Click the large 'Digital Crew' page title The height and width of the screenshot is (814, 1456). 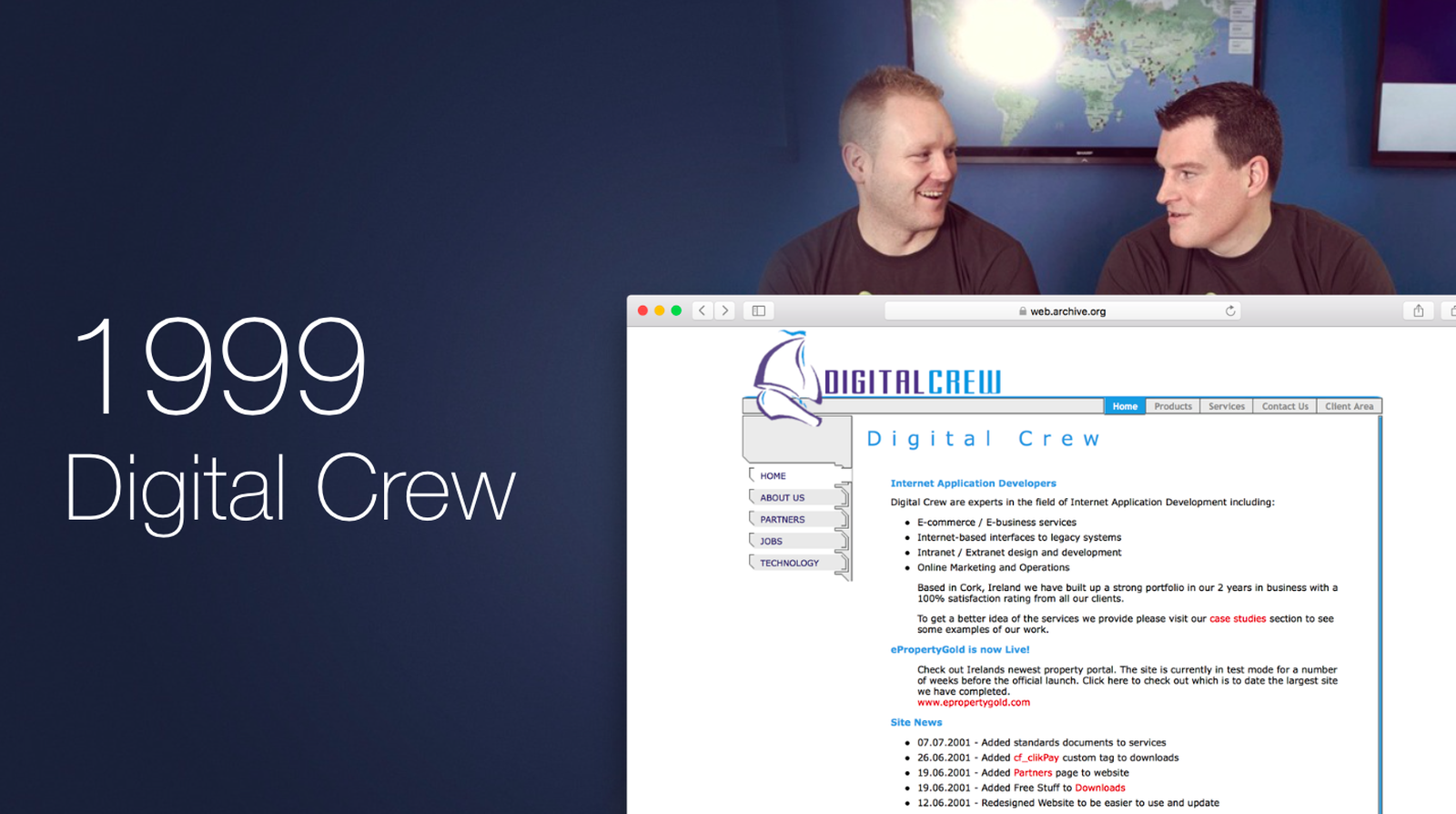(984, 439)
